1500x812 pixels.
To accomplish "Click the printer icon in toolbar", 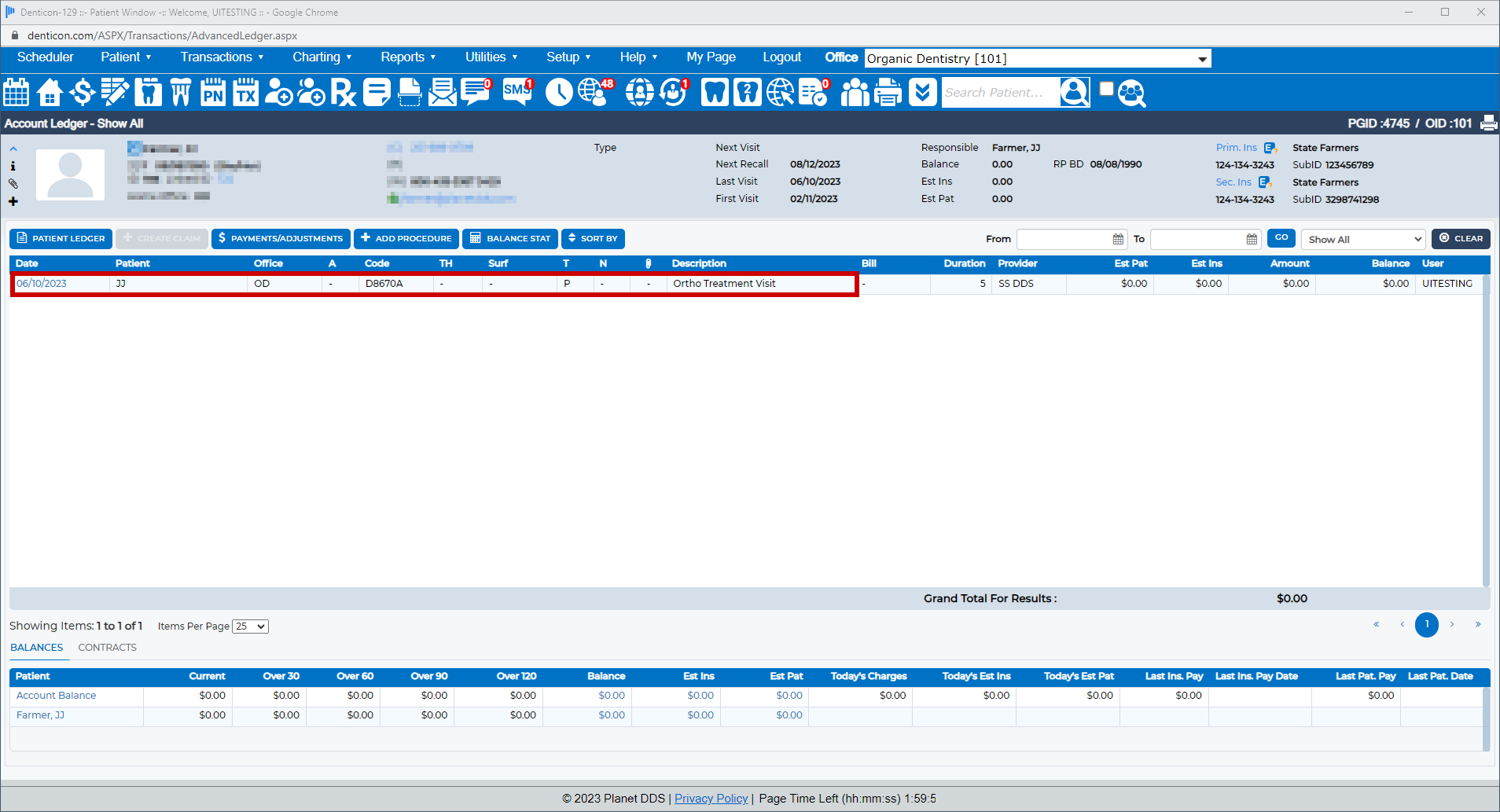I will click(x=888, y=93).
